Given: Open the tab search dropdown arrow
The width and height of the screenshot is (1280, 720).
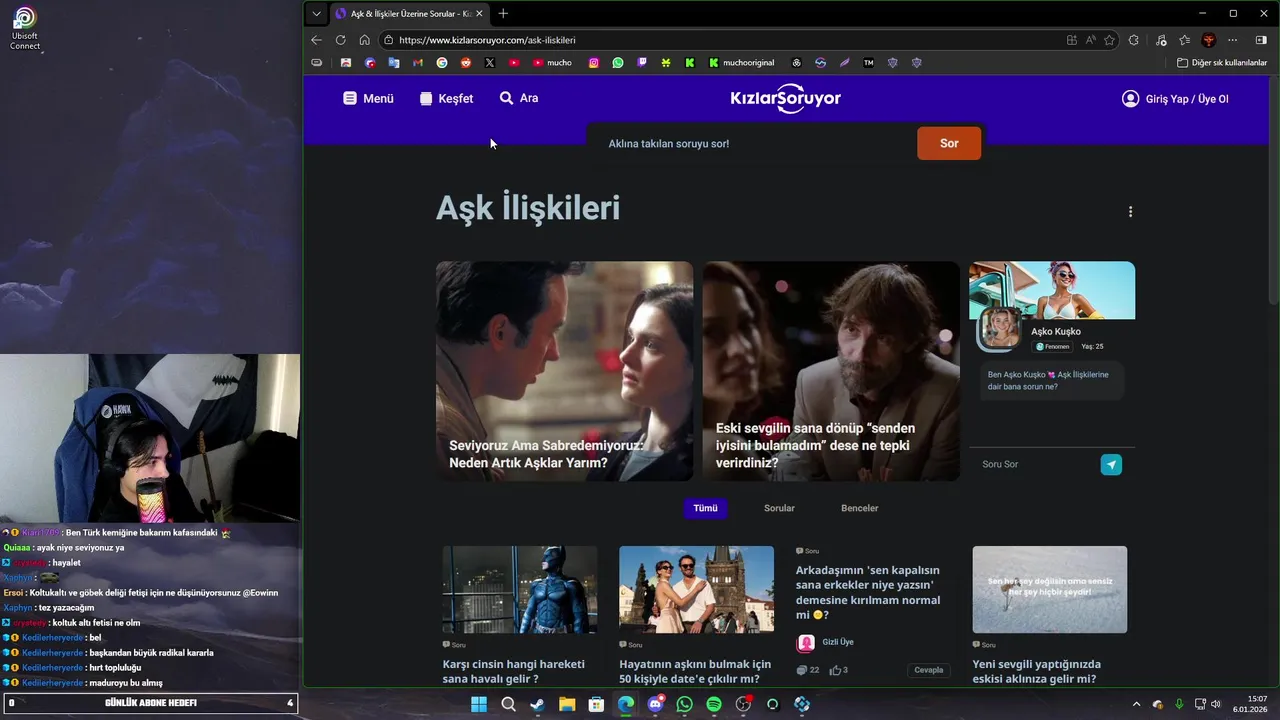Looking at the screenshot, I should click(316, 13).
